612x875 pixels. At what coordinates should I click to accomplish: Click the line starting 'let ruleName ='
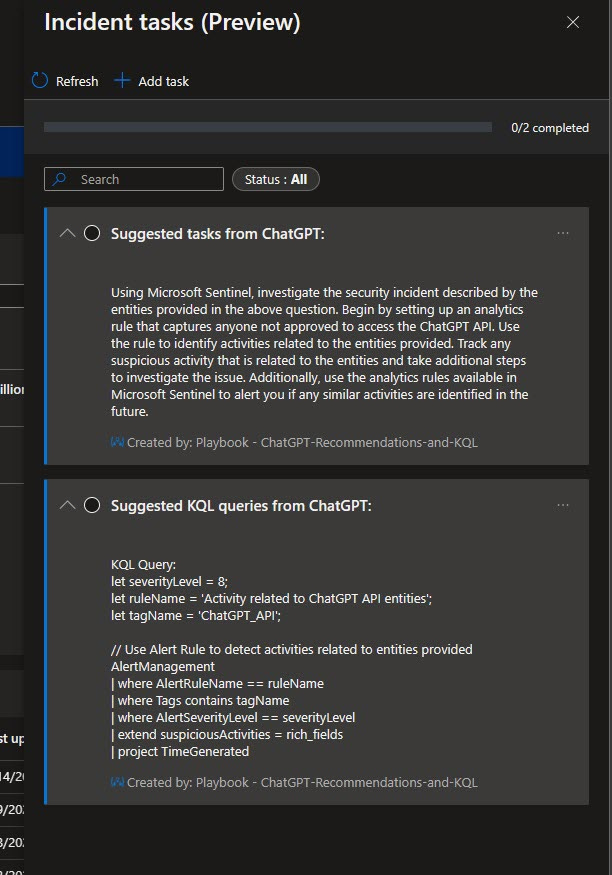[271, 598]
